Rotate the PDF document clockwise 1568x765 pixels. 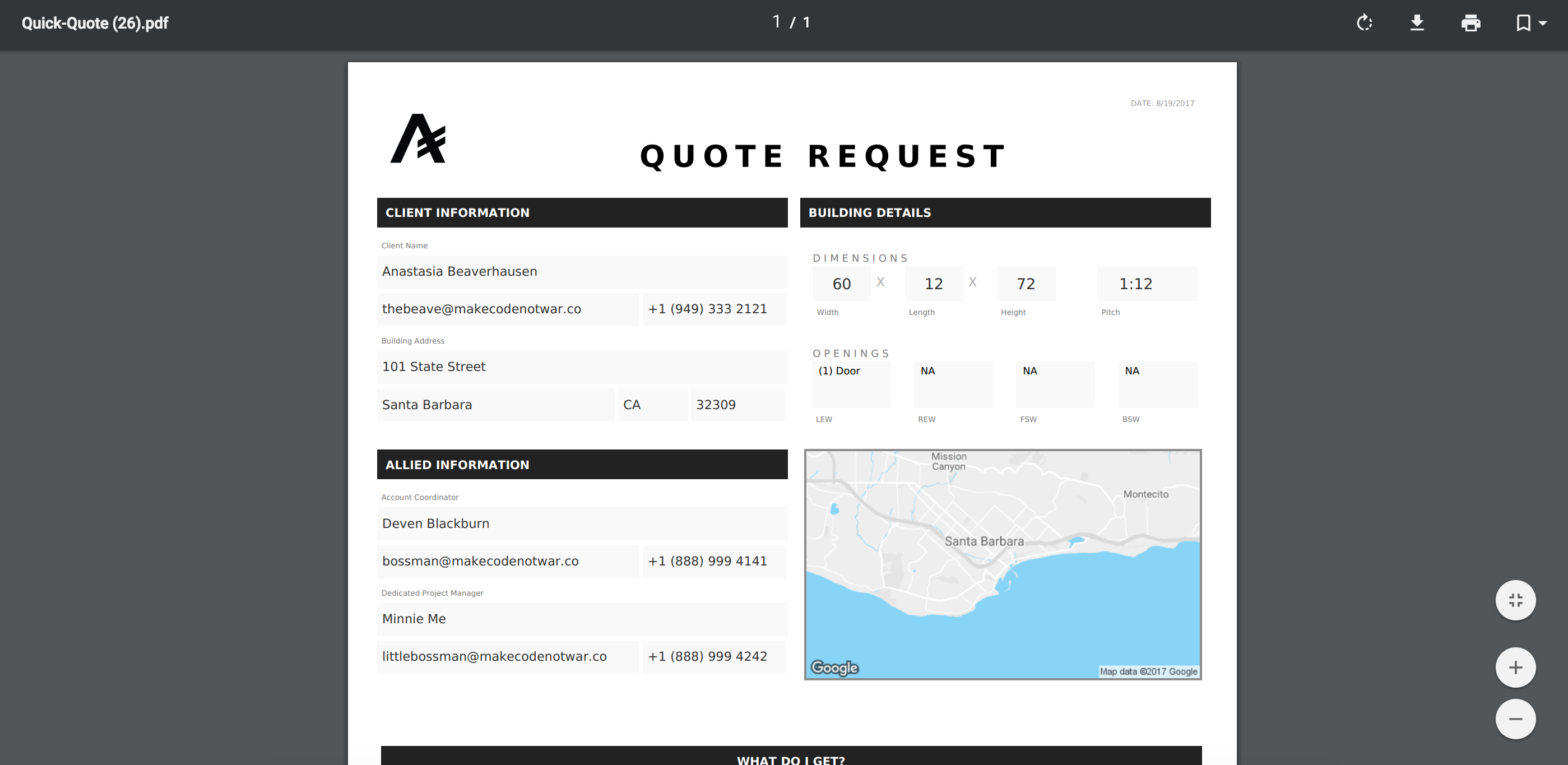coord(1365,23)
